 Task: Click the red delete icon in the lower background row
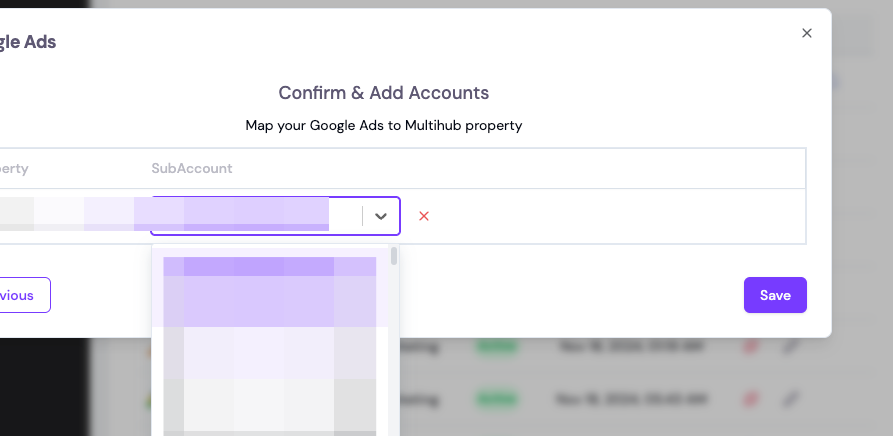(751, 400)
